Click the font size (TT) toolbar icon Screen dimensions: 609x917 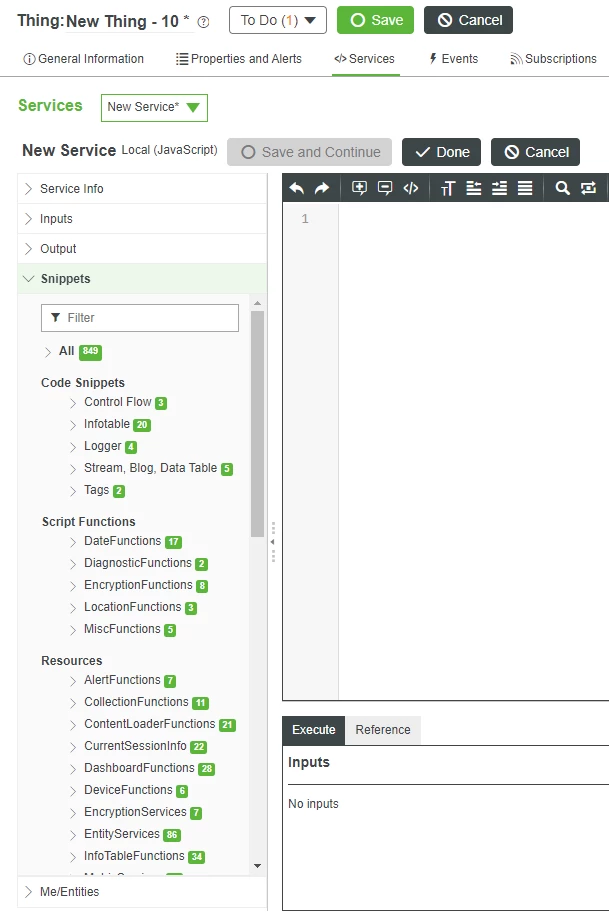point(448,188)
